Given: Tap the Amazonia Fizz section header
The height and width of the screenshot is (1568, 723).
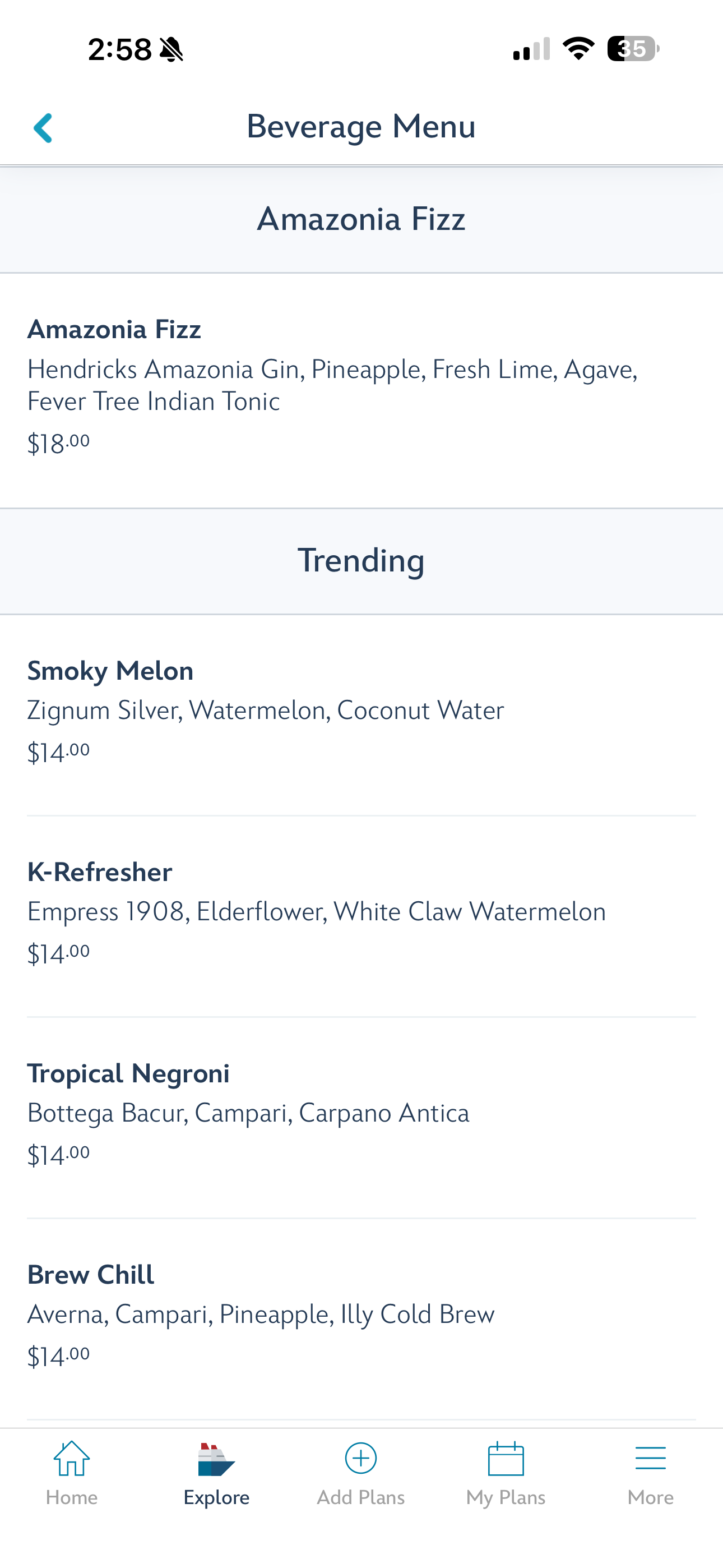Looking at the screenshot, I should click(x=361, y=219).
